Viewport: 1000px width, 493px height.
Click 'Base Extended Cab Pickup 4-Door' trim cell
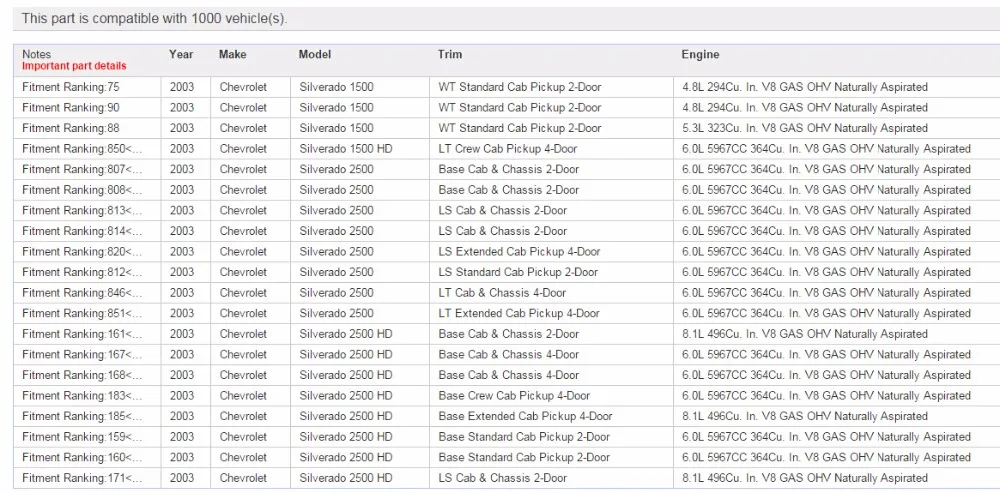pos(551,416)
